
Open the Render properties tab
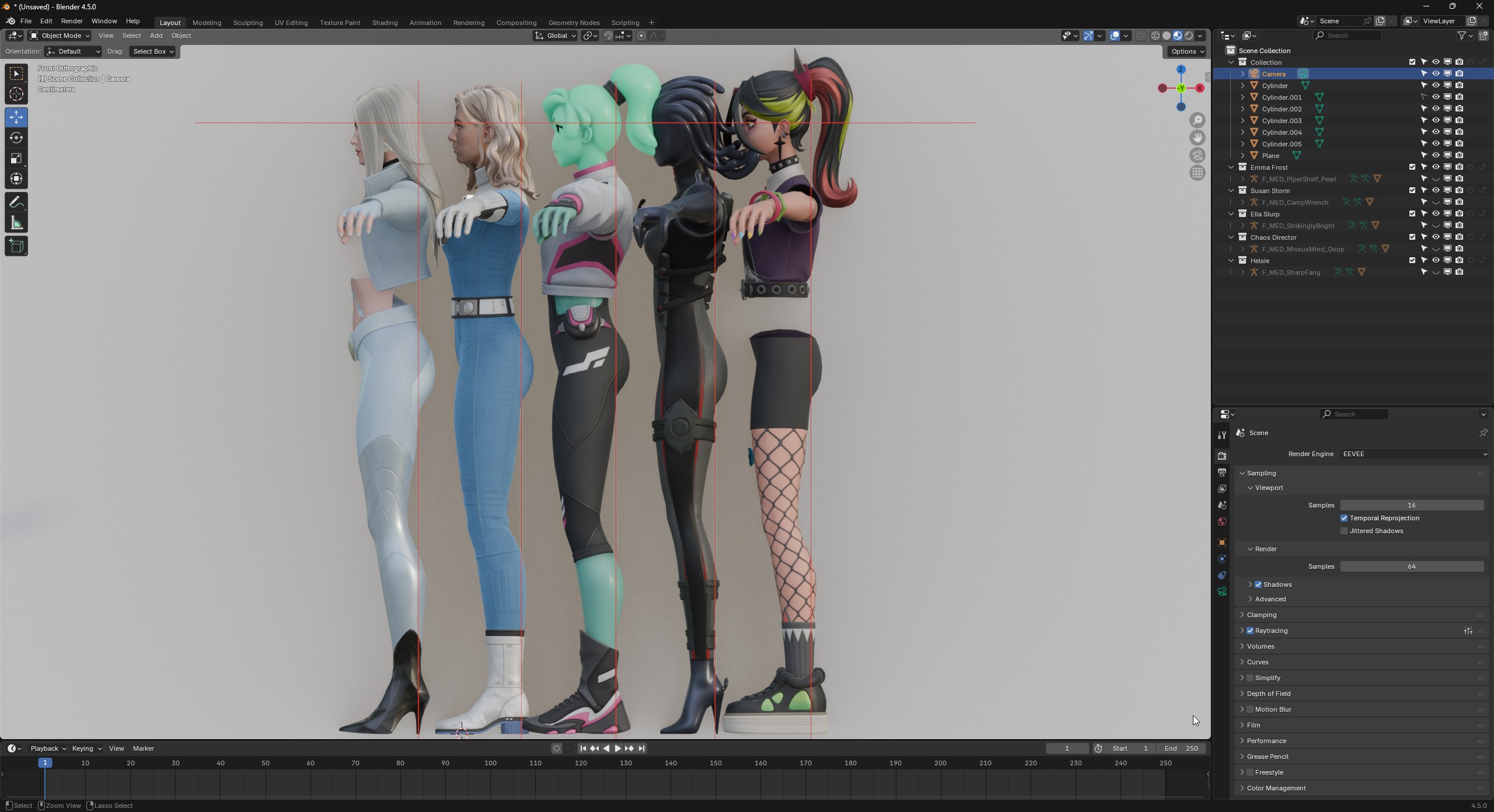1222,456
